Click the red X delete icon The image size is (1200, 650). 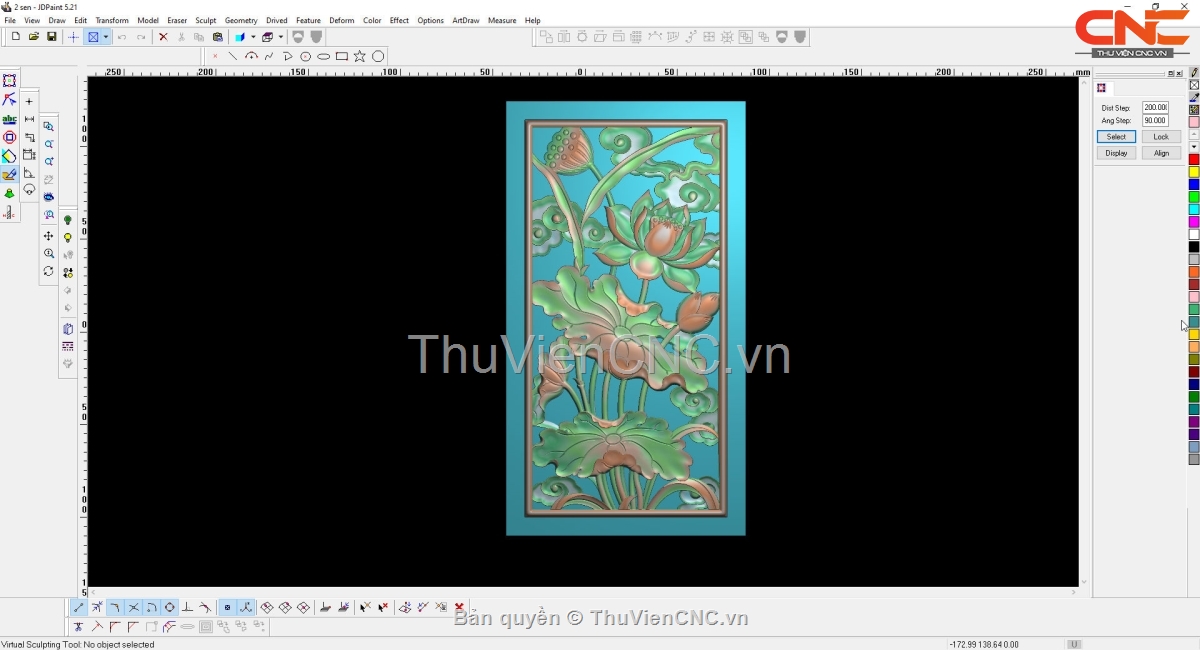pyautogui.click(x=163, y=37)
